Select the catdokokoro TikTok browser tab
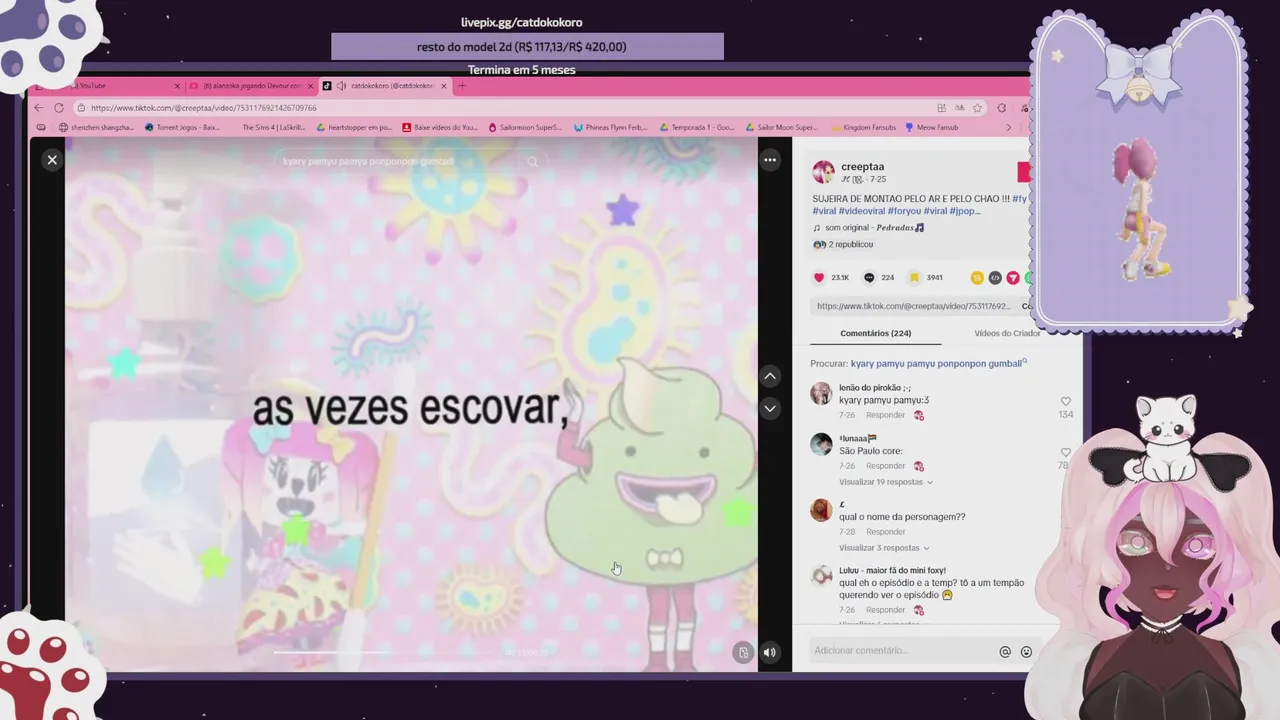1280x720 pixels. pos(385,86)
